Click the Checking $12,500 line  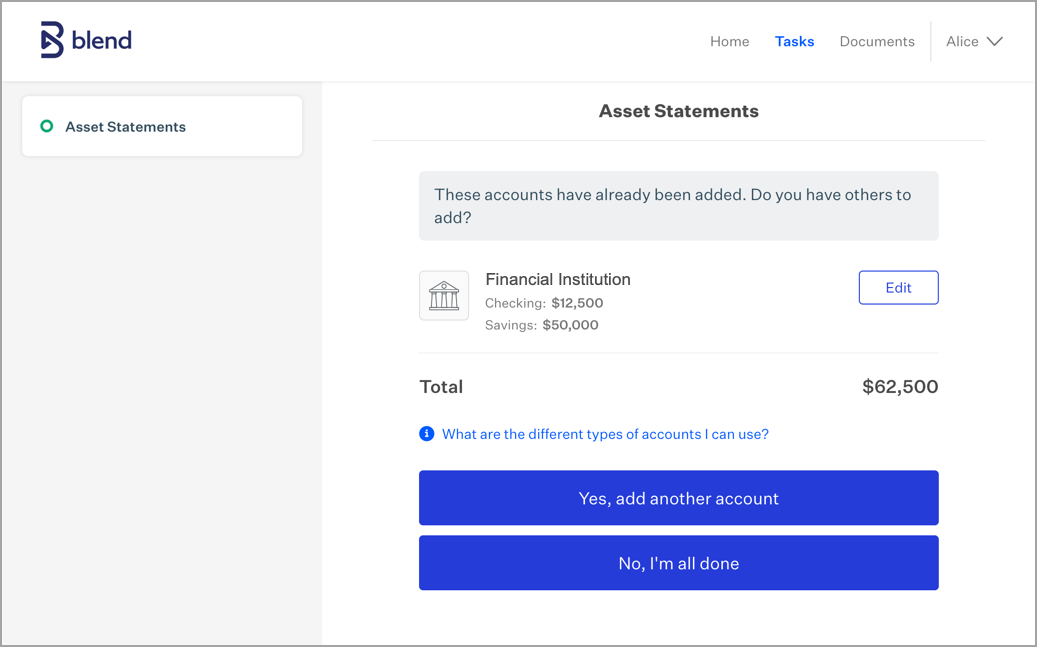click(x=544, y=303)
